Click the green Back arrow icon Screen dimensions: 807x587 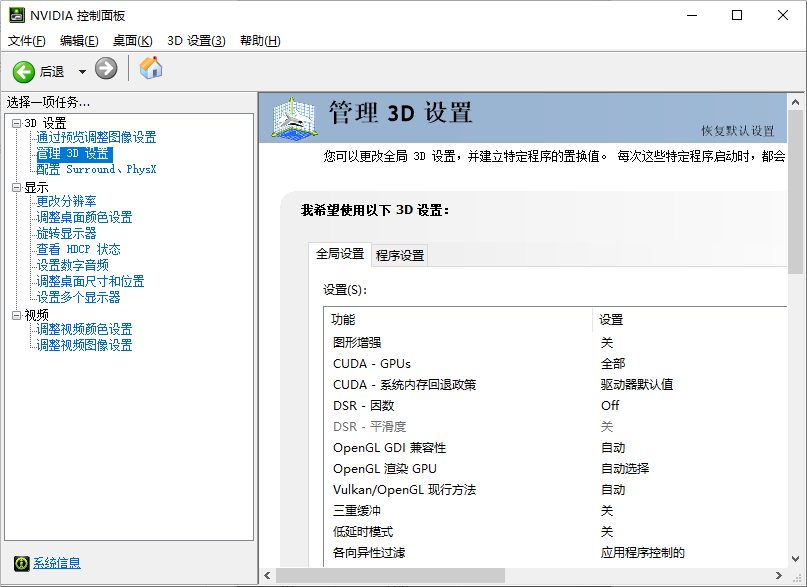pos(24,70)
